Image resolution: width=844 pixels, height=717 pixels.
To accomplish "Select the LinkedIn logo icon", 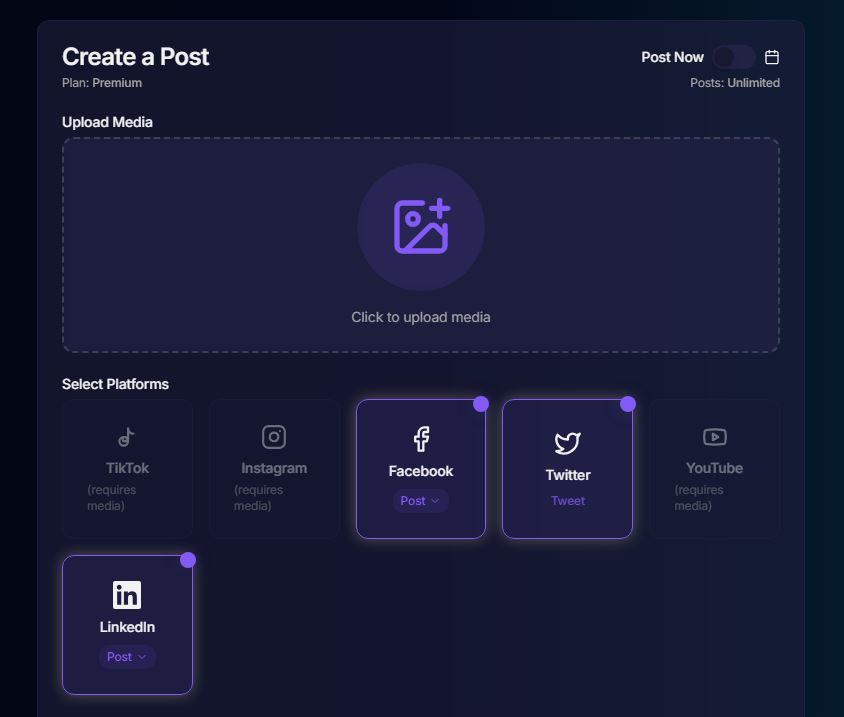I will pyautogui.click(x=126, y=594).
